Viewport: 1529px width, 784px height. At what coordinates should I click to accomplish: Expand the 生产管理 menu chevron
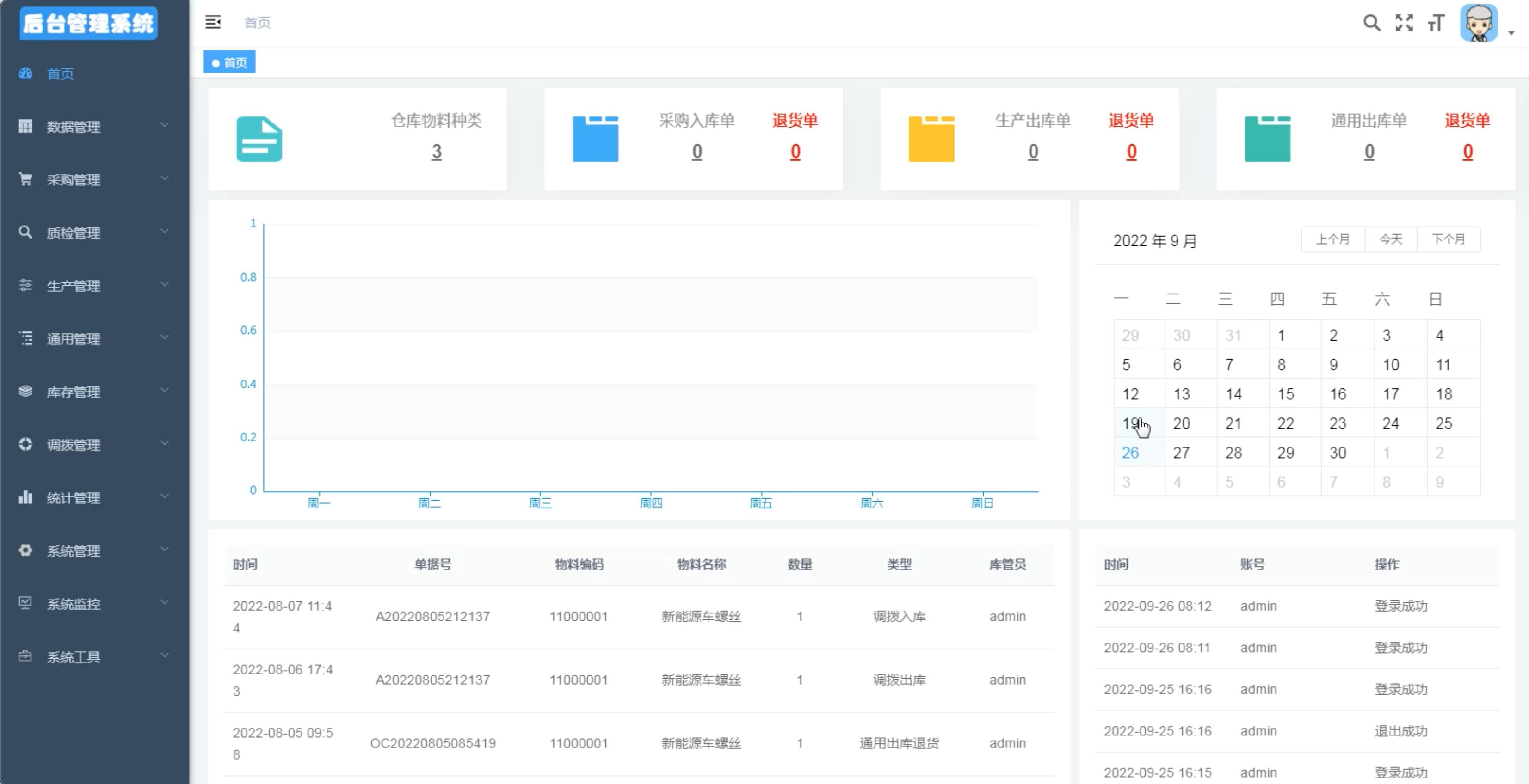164,284
